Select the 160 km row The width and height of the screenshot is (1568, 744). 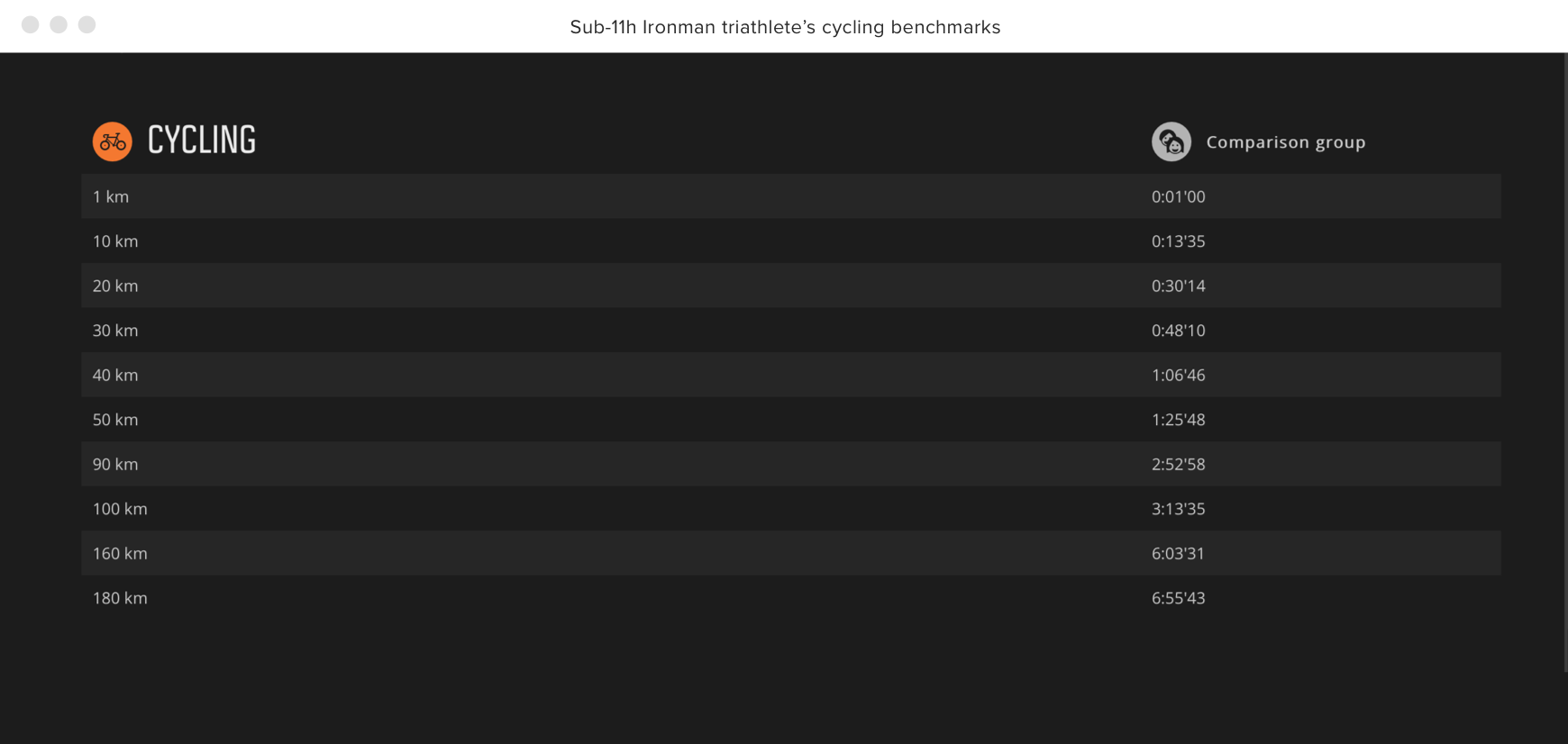791,553
